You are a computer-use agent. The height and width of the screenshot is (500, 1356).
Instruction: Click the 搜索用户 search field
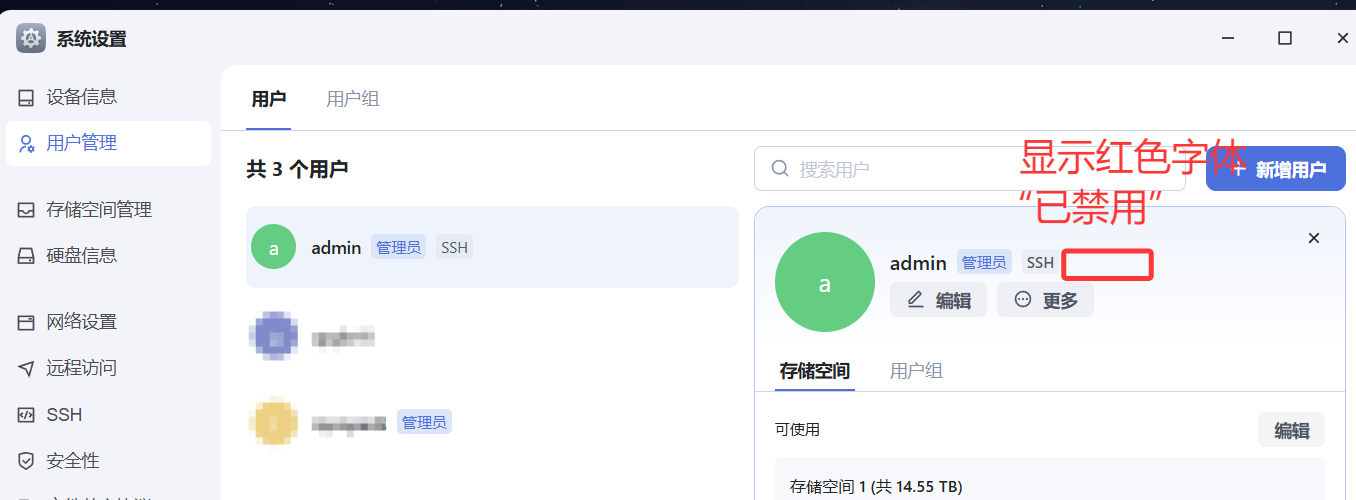(970, 169)
